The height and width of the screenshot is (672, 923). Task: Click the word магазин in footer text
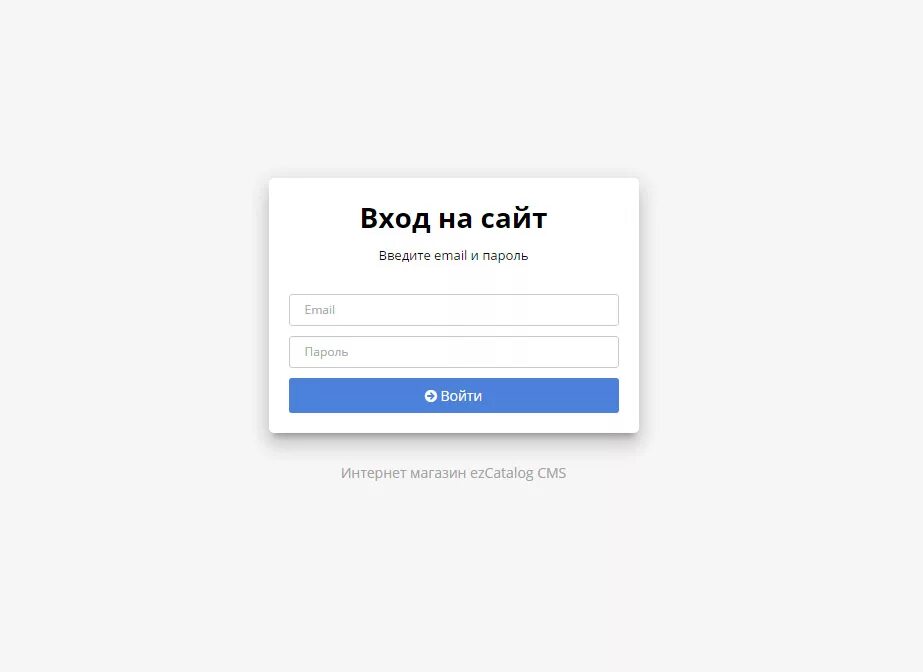(438, 473)
